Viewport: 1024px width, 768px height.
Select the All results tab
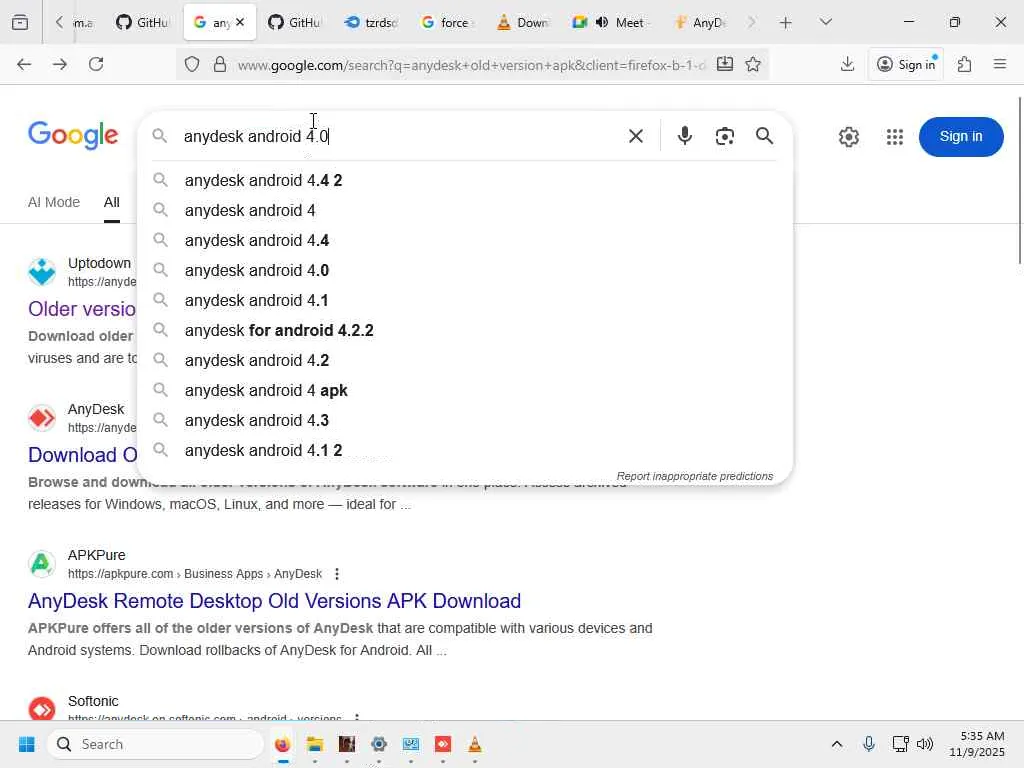(112, 202)
